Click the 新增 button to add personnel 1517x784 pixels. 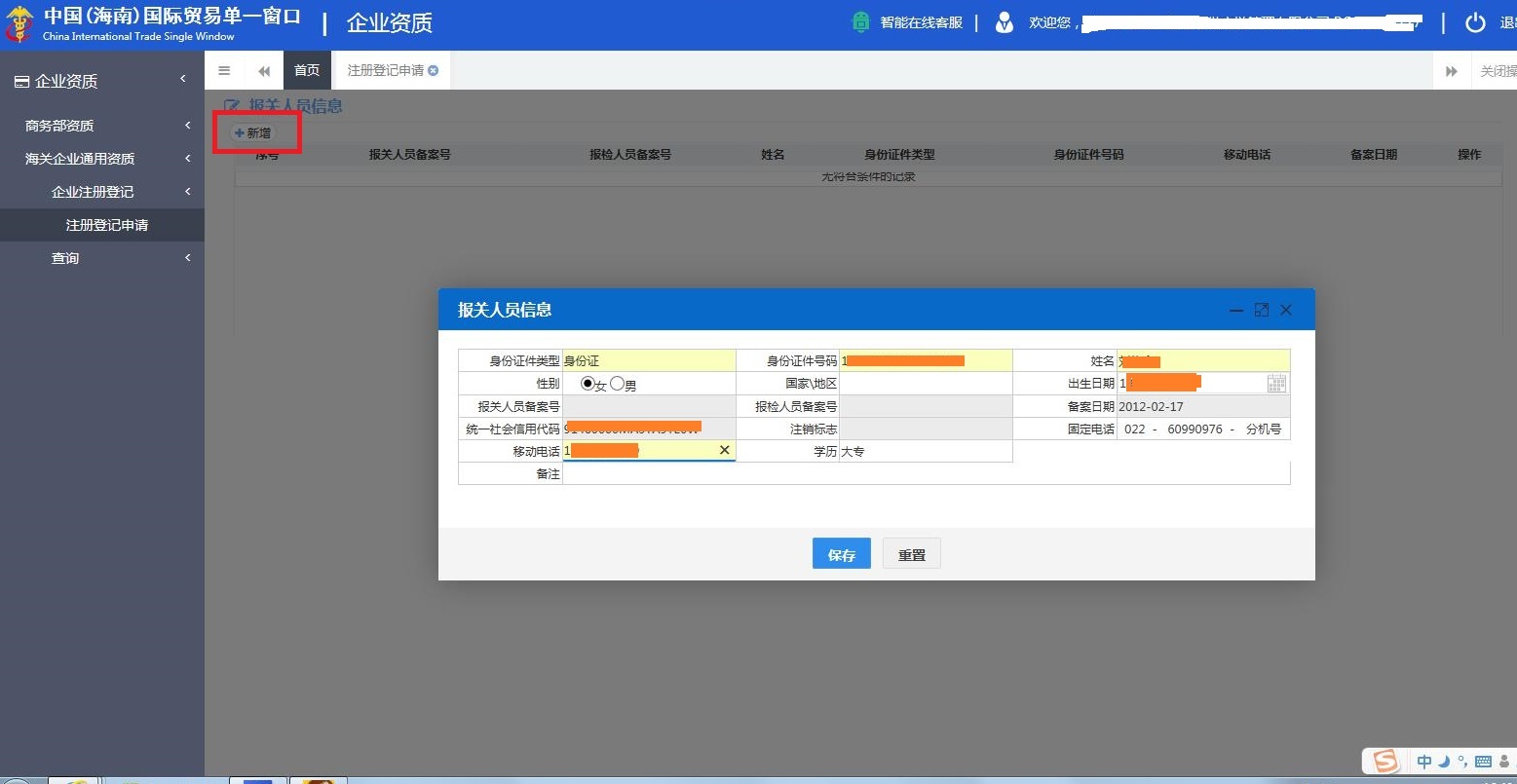pos(255,132)
